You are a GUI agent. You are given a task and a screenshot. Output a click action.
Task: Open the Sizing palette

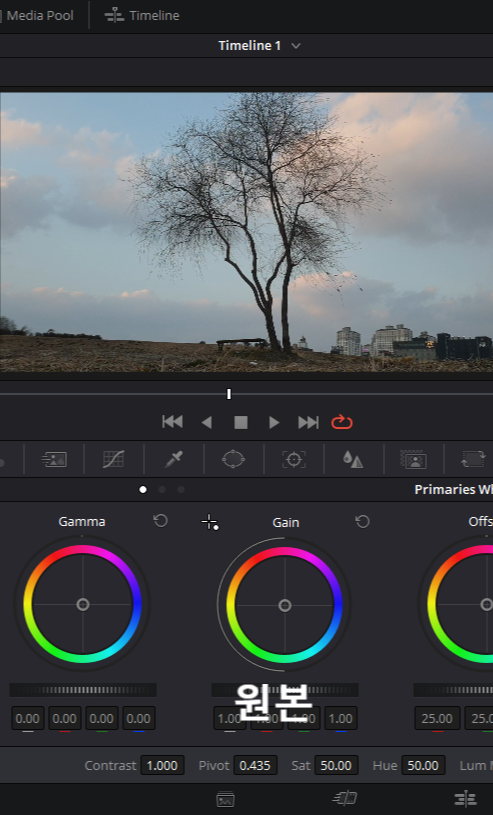pos(473,459)
